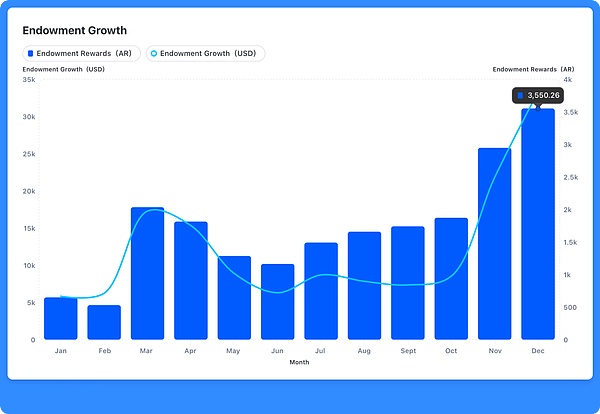Click the Month x-axis title
Viewport: 600px width, 414px height.
(299, 362)
